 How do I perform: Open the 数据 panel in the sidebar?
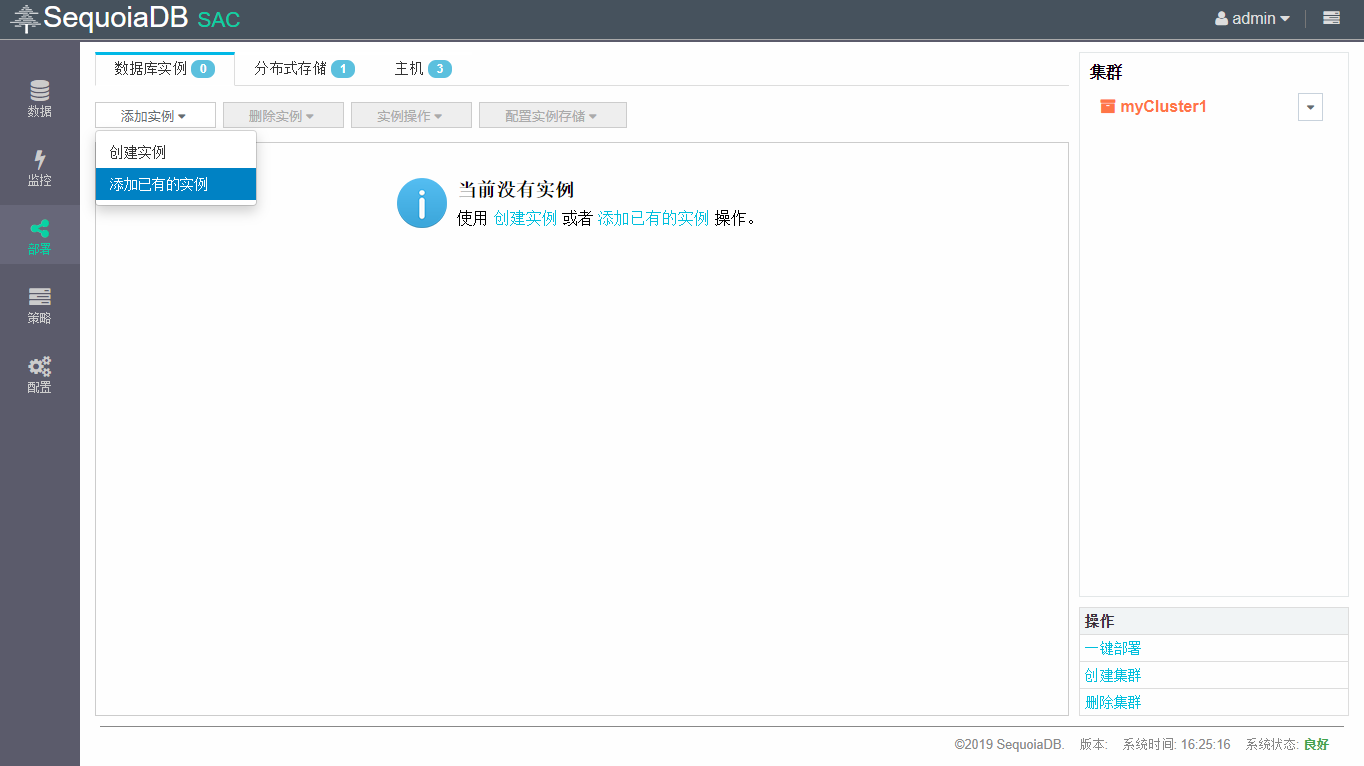(39, 97)
